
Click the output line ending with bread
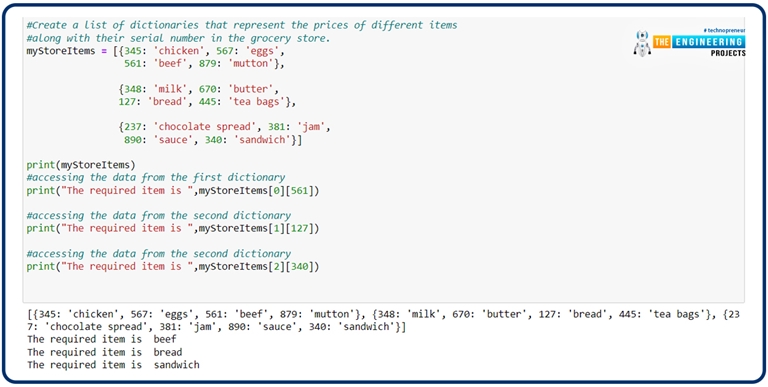coord(105,352)
